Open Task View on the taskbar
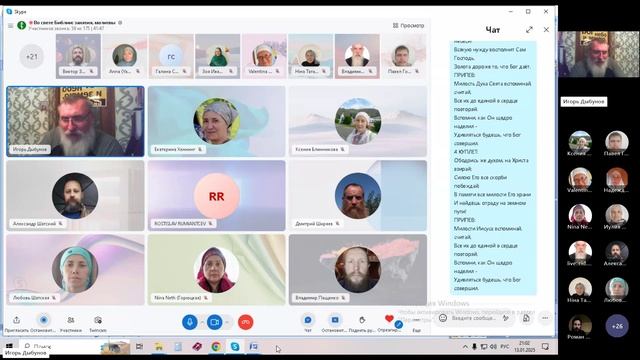640x360 pixels. (140, 347)
